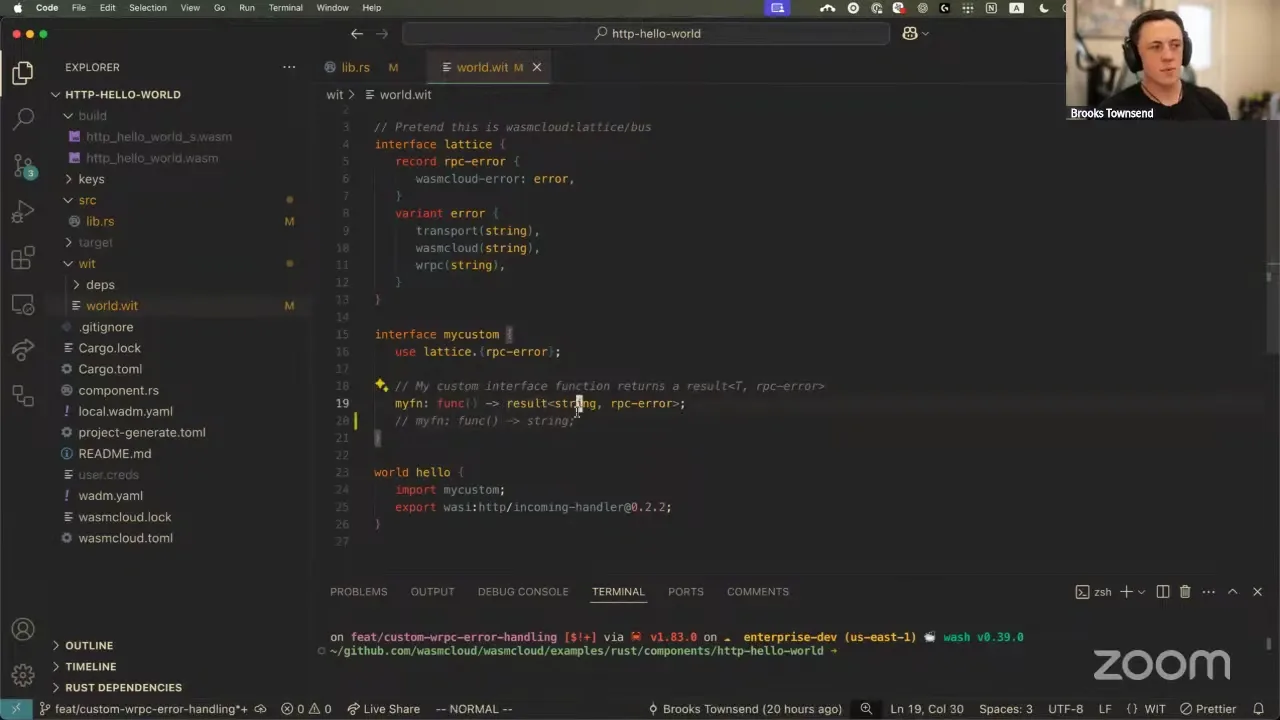Open the File menu

78,8
